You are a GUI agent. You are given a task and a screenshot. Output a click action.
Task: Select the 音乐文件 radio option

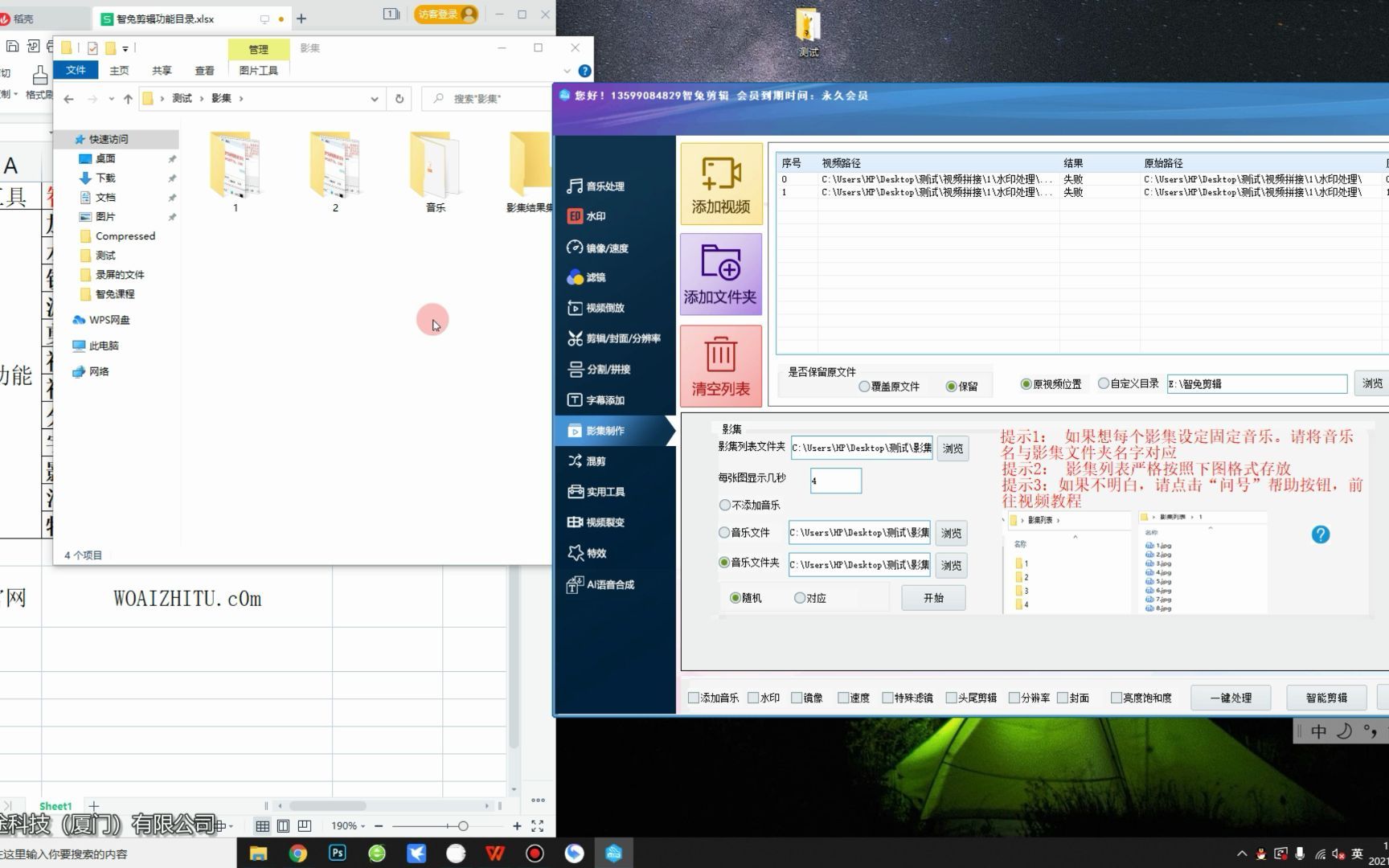744,533
